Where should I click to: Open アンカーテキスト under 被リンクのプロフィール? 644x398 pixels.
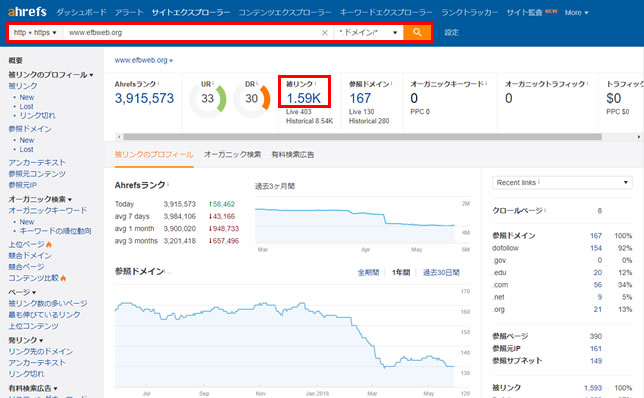37,163
